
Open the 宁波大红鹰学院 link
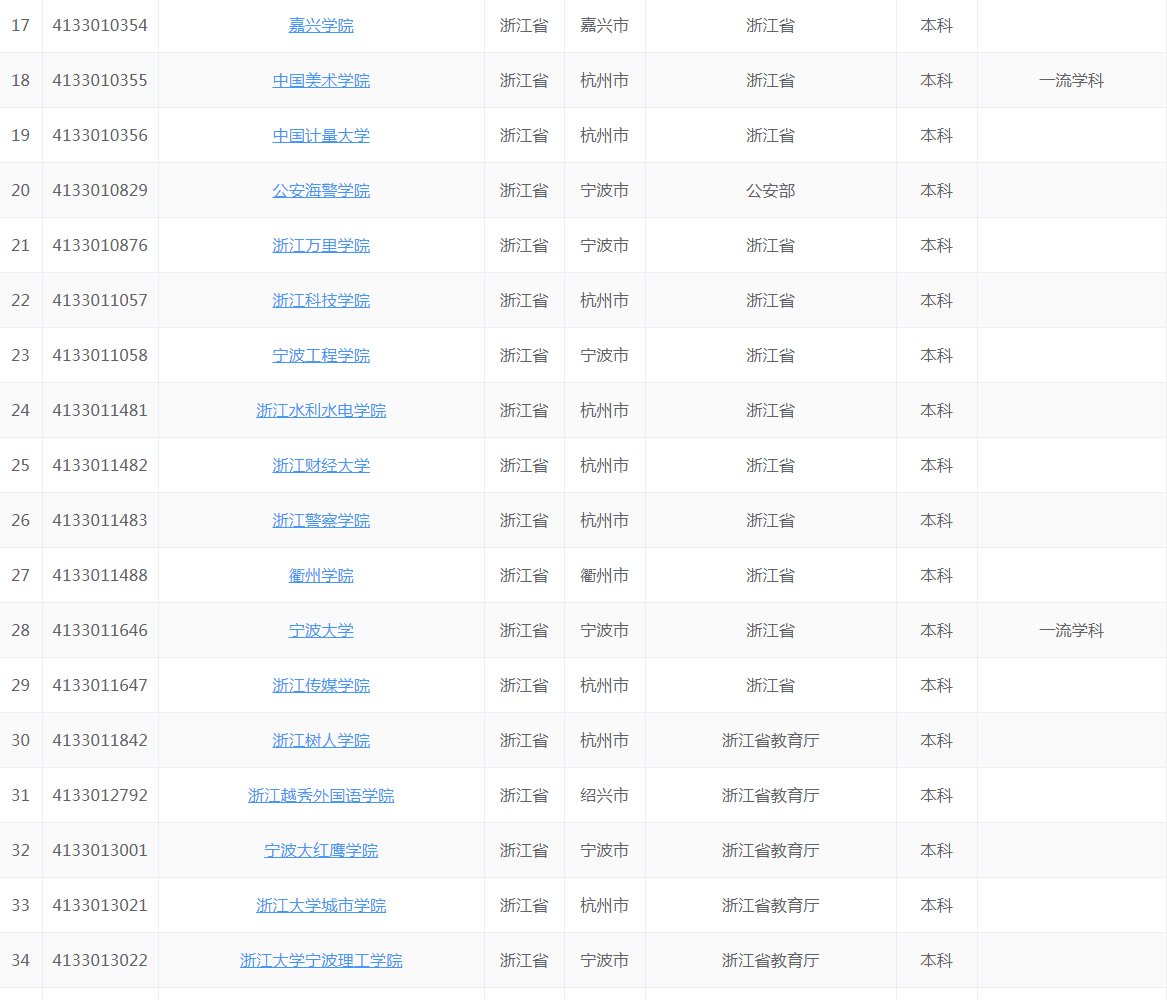(x=321, y=851)
